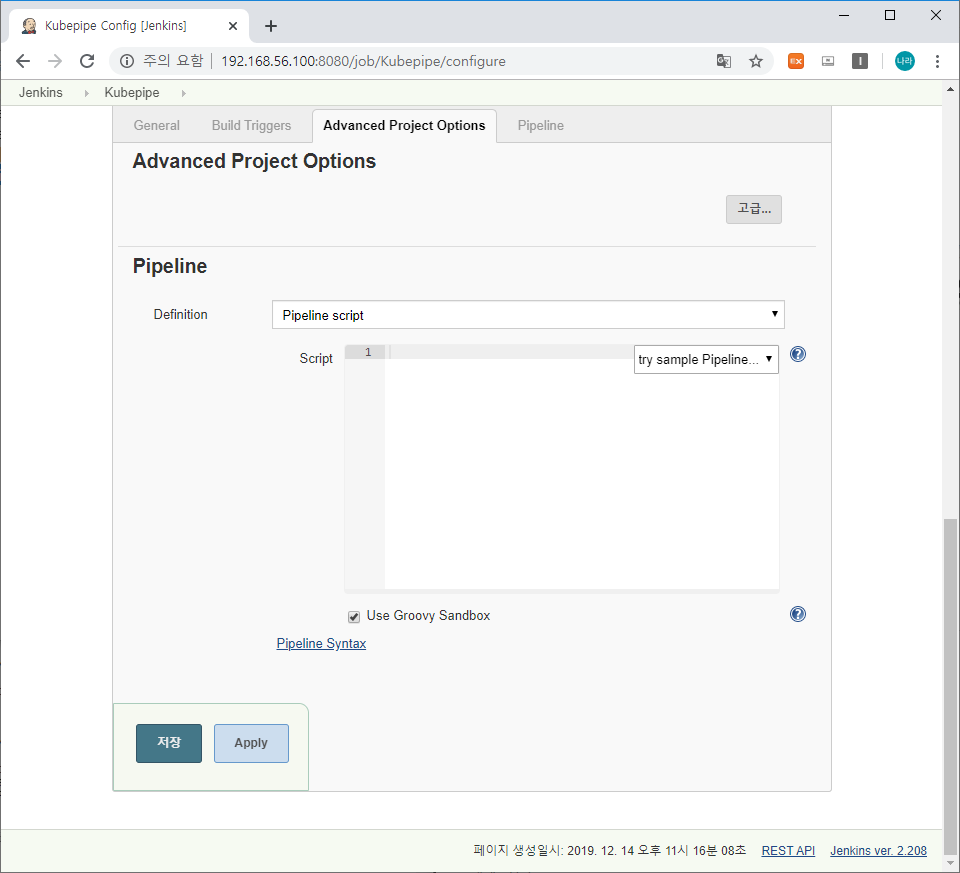Maximize the browser window
The width and height of the screenshot is (960, 873).
point(890,15)
